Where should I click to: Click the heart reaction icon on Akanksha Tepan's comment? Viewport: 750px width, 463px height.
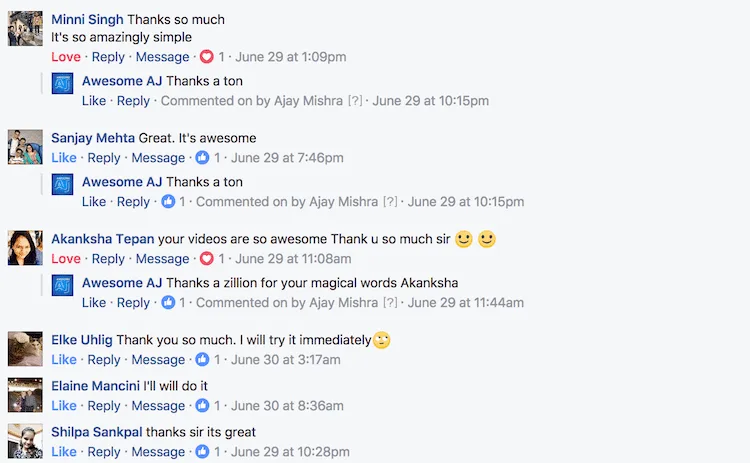[x=206, y=259]
